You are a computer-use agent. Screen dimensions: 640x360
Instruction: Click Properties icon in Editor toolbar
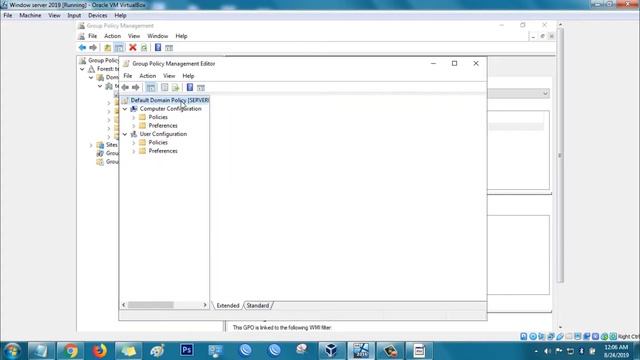click(x=164, y=88)
